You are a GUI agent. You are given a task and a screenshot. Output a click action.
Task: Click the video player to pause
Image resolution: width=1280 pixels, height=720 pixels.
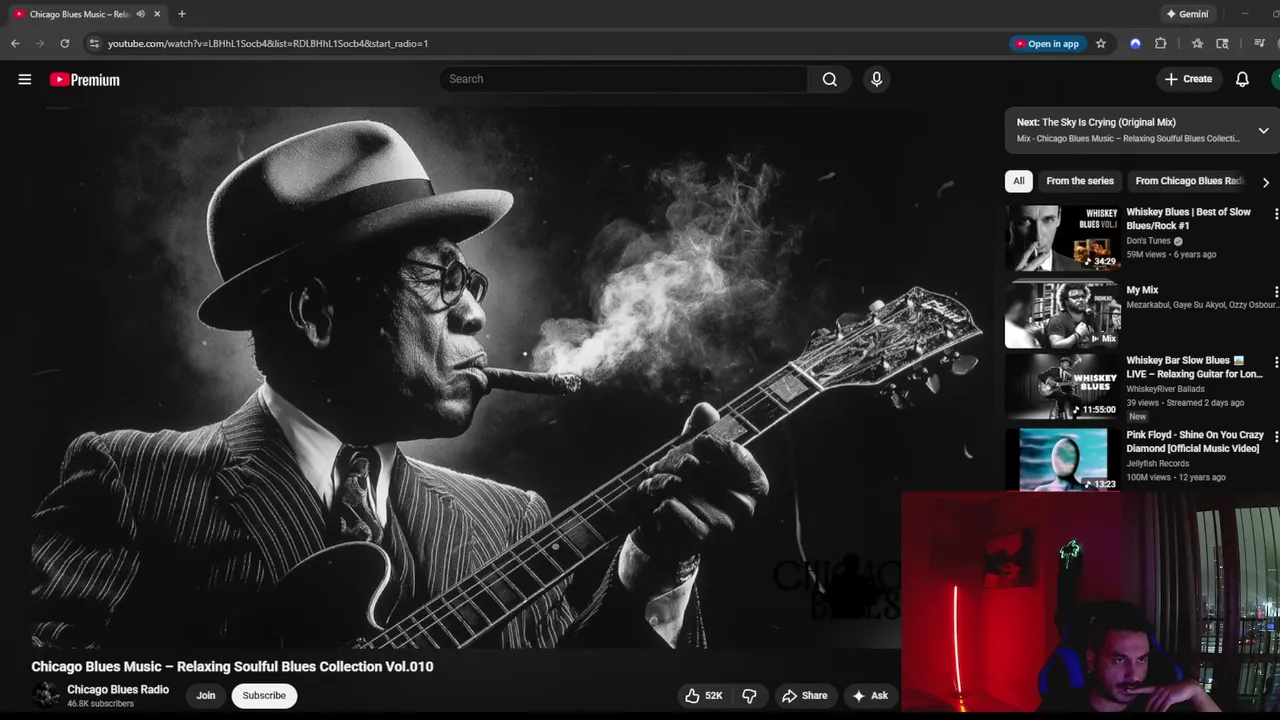coord(465,378)
